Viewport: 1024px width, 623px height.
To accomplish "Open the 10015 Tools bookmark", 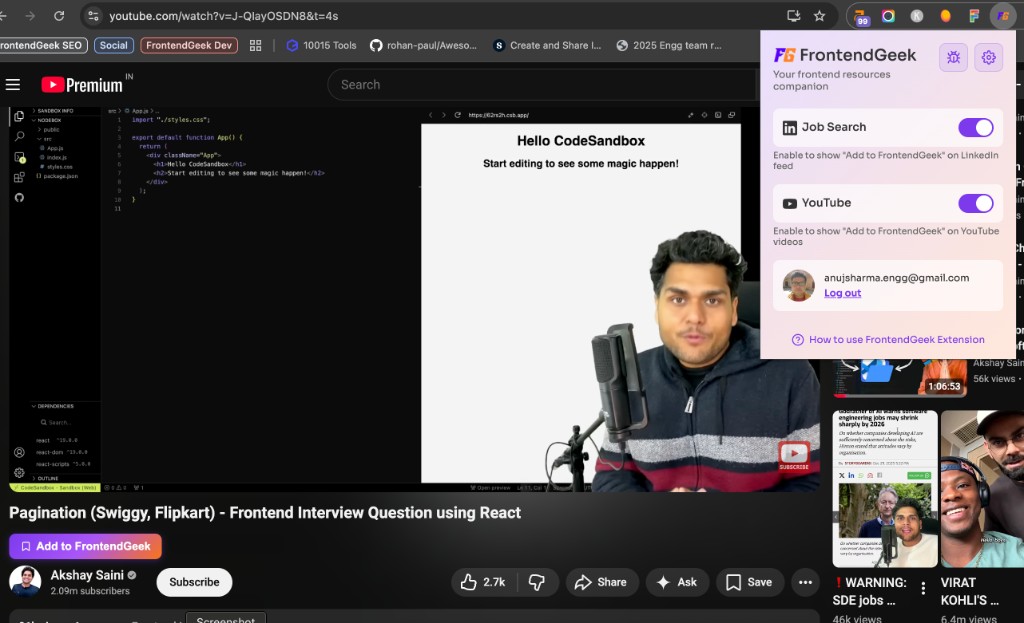I will (321, 45).
